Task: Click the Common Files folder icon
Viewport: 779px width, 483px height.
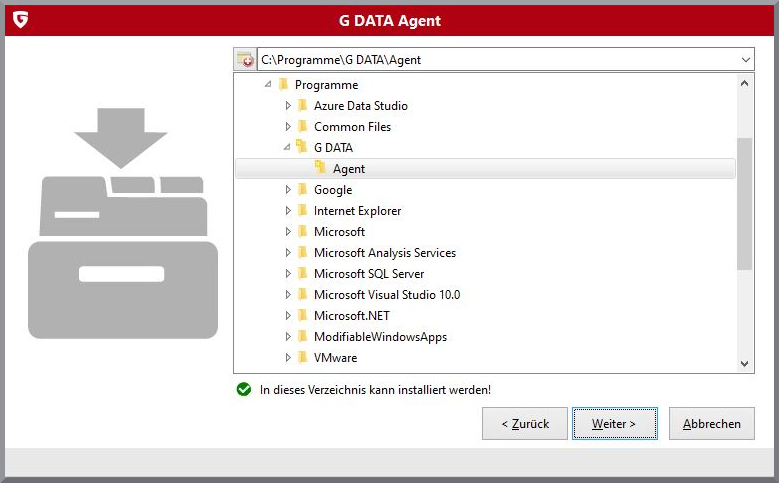Action: (303, 126)
